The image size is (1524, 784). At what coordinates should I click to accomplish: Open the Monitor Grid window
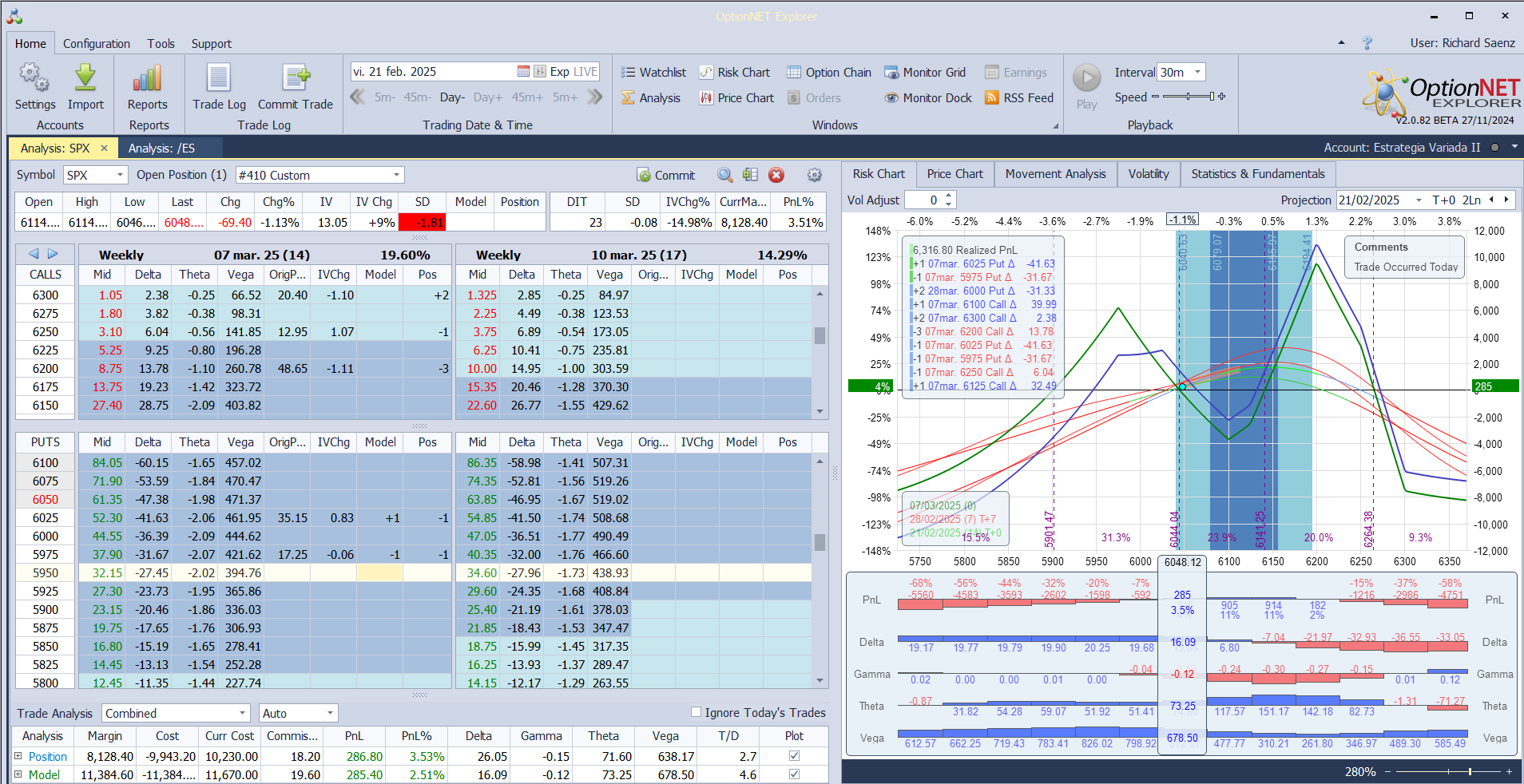coord(924,73)
